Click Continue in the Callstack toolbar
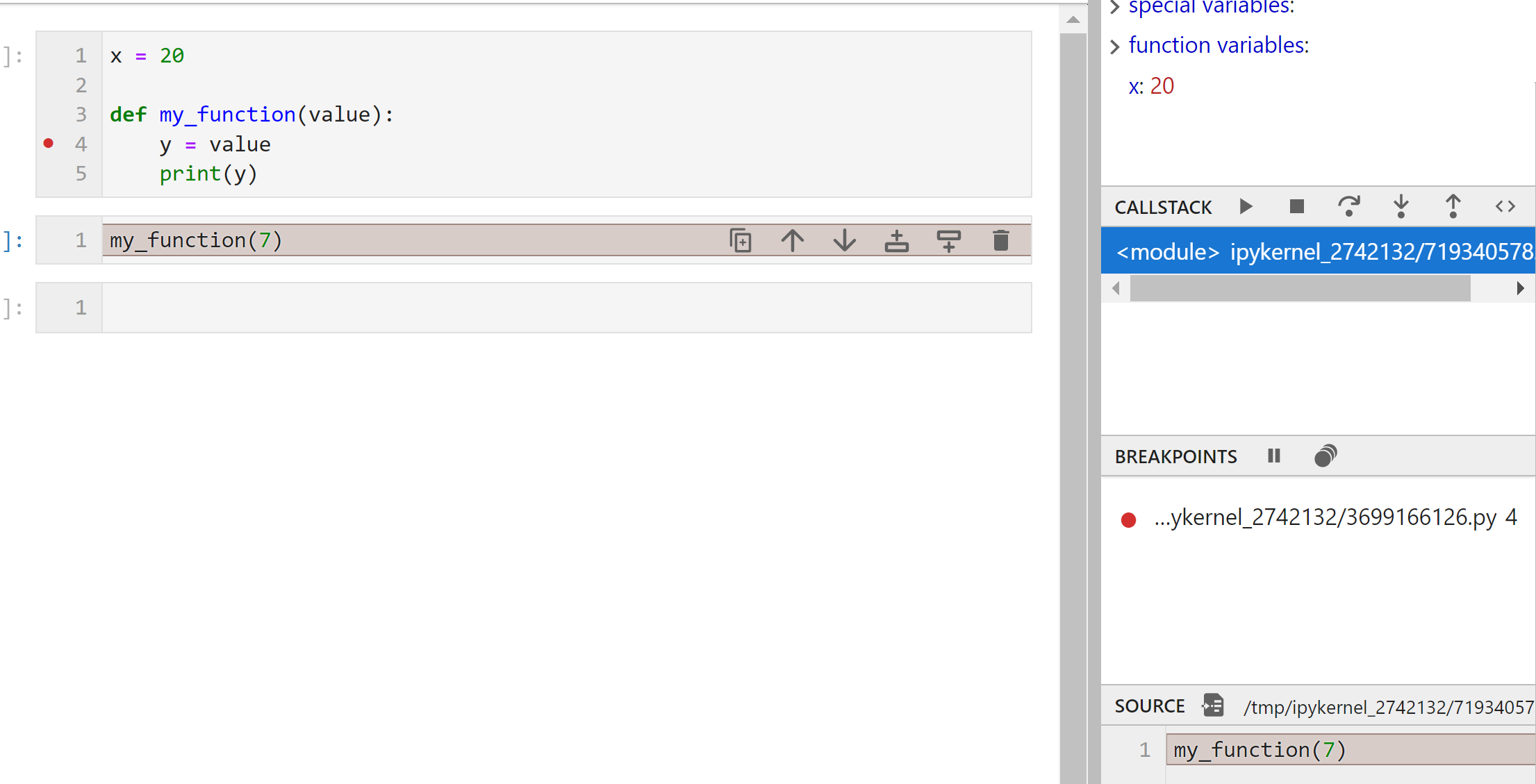Screen dimensions: 1536x784 pos(1246,206)
